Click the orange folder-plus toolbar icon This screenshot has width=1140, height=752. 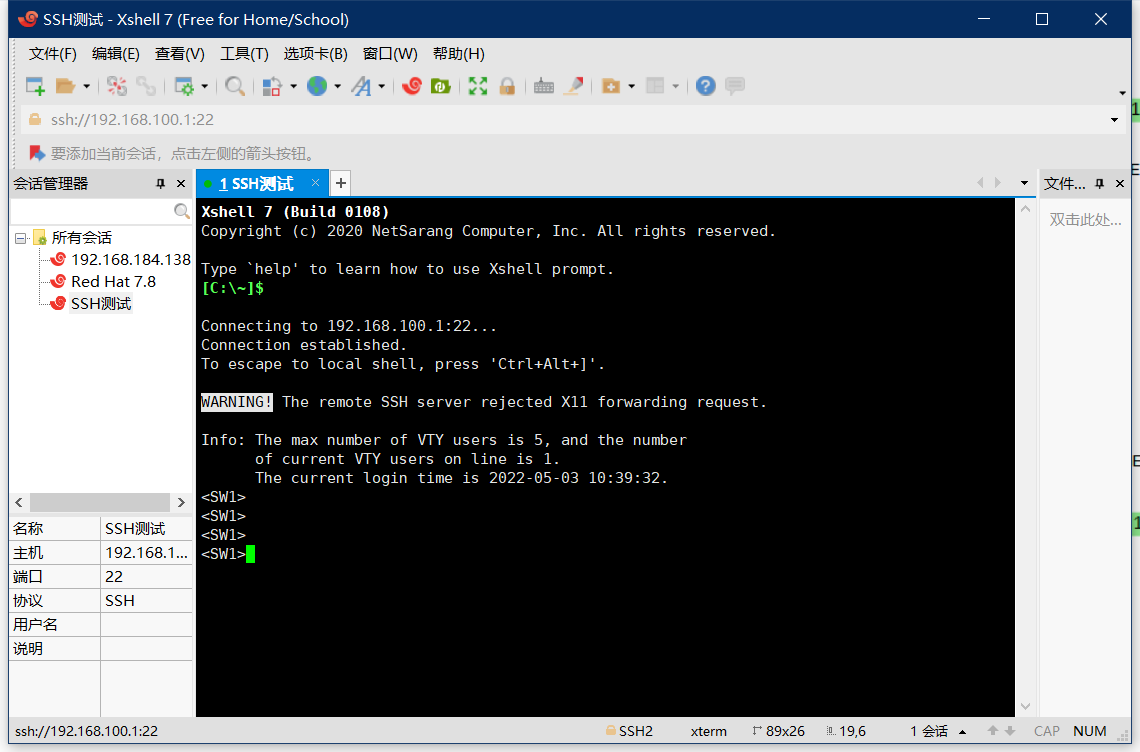point(611,86)
